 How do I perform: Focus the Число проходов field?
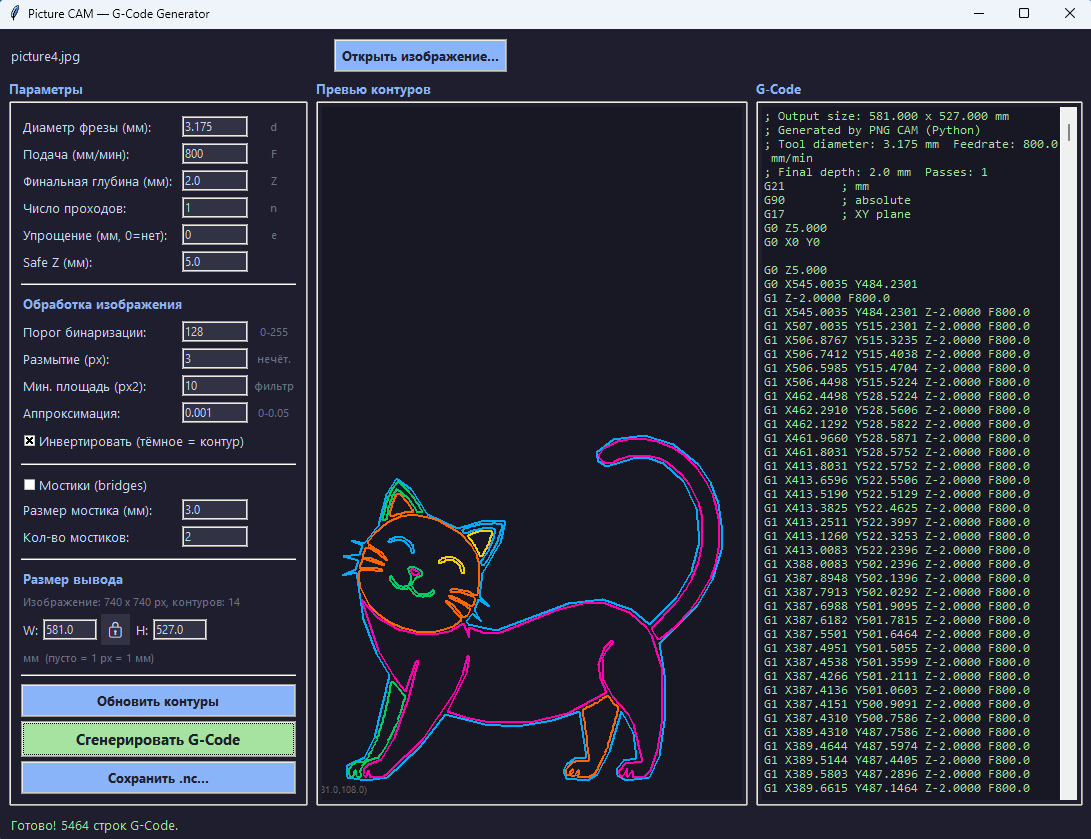[214, 208]
